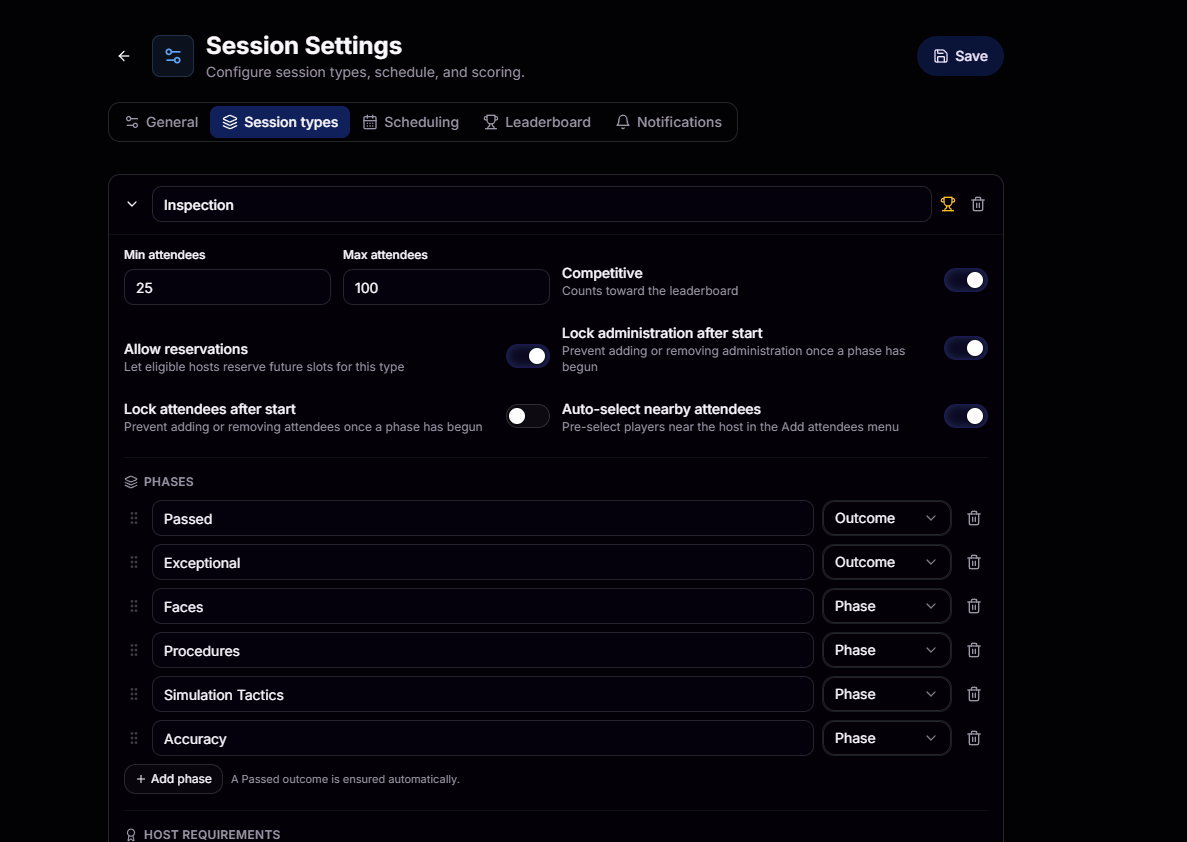Image resolution: width=1187 pixels, height=842 pixels.
Task: Collapse the Inspection section chevron
Action: [x=132, y=204]
